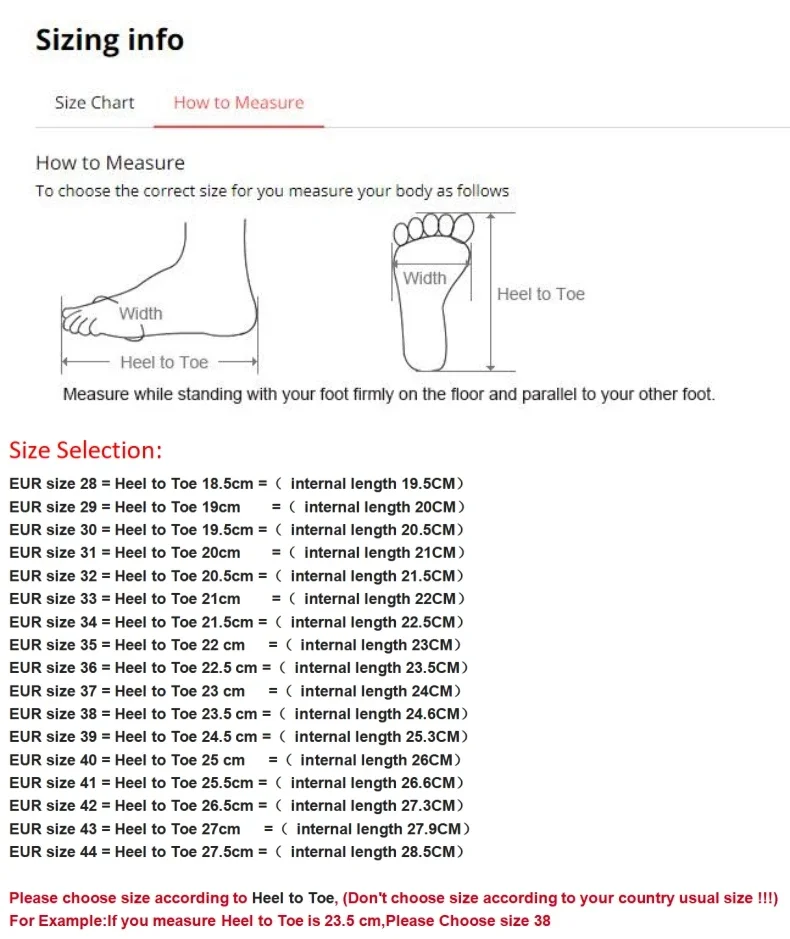Click the 'Measure while standing' instruction text
The width and height of the screenshot is (790, 939).
click(x=389, y=394)
